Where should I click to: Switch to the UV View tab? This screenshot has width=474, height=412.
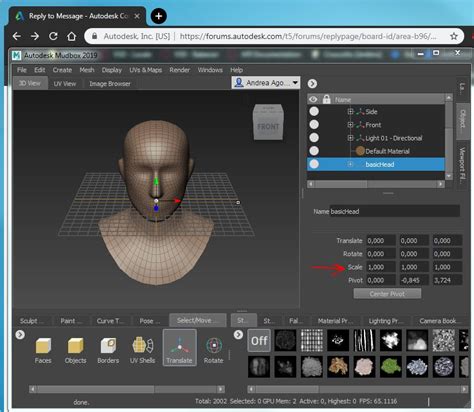(x=65, y=84)
